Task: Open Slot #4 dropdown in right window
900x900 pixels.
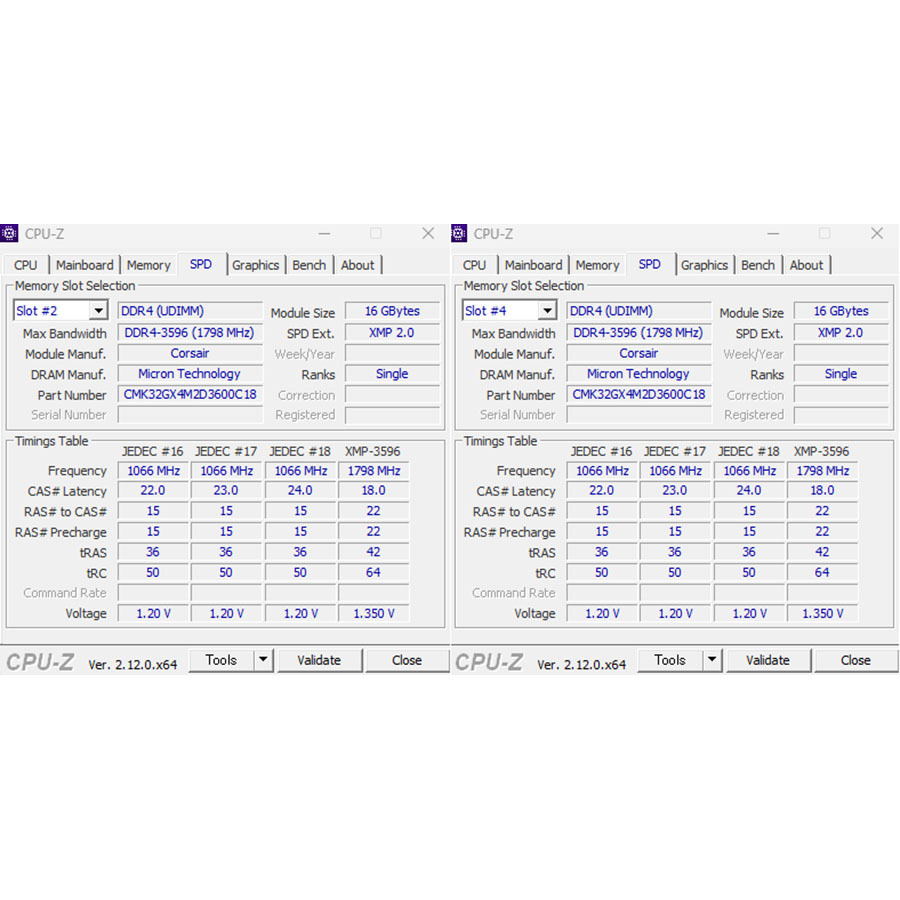Action: 547,311
